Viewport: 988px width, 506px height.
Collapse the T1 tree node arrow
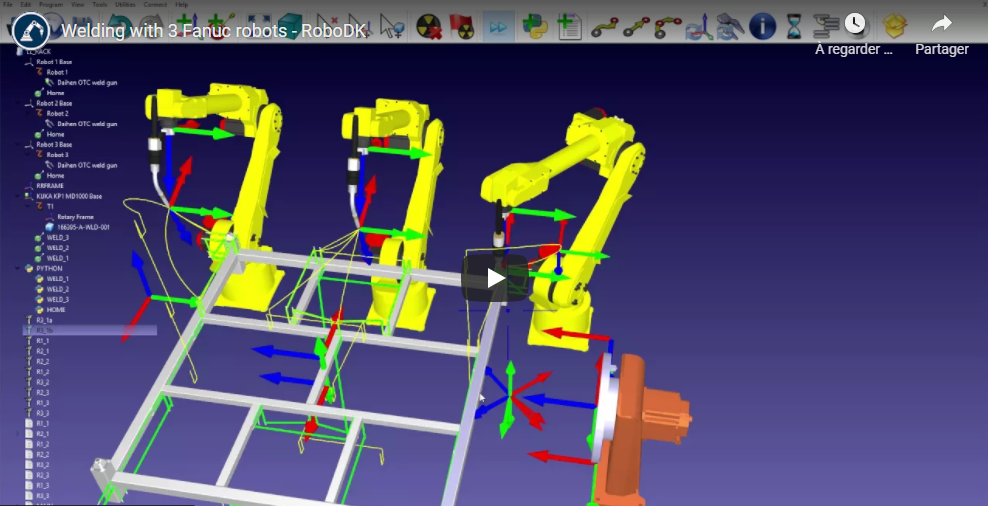click(x=28, y=206)
